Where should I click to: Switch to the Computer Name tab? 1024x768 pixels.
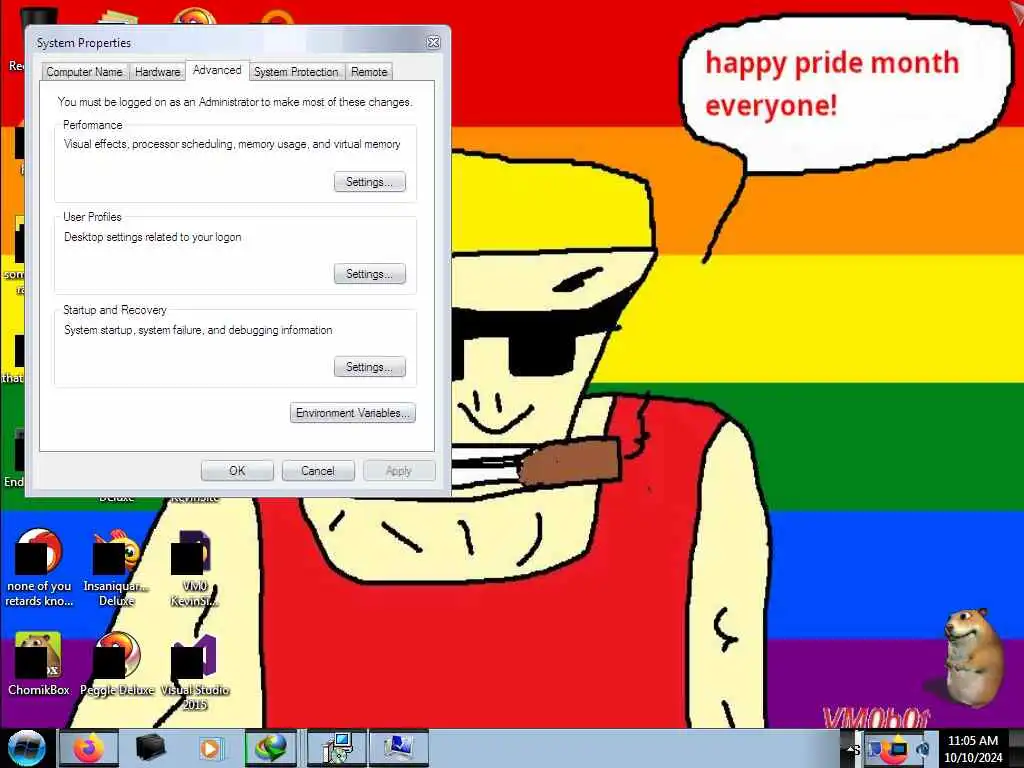click(x=84, y=72)
